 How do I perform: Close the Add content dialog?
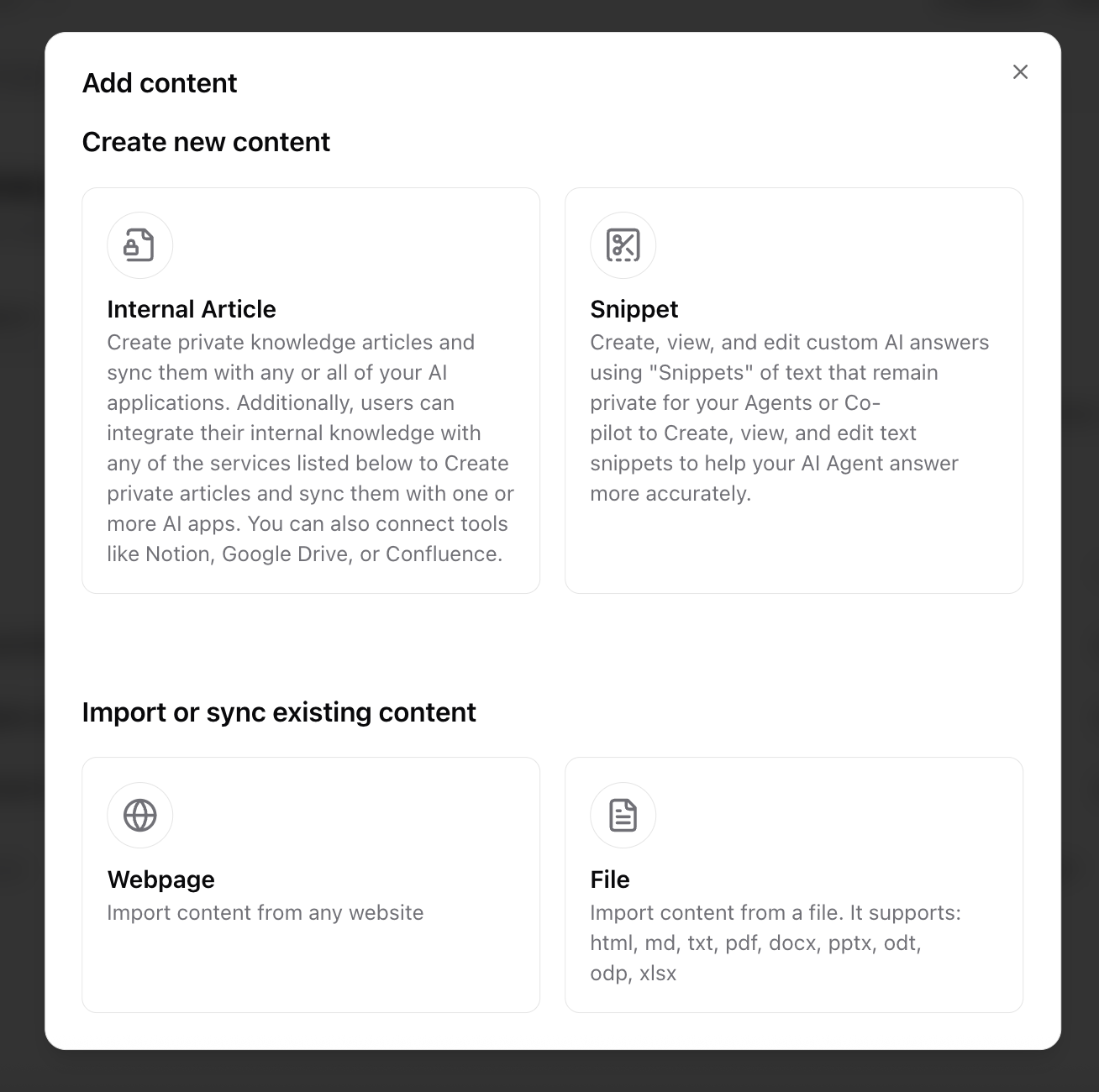coord(1020,72)
